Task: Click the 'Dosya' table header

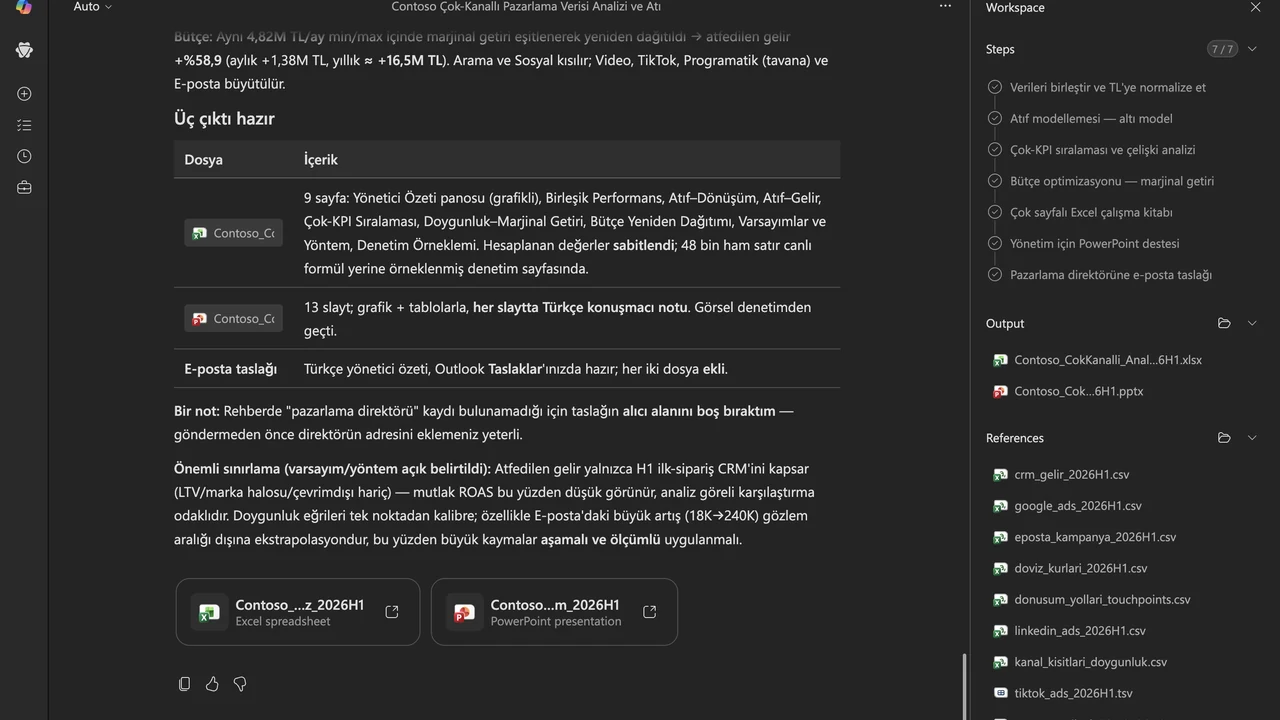Action: click(204, 160)
